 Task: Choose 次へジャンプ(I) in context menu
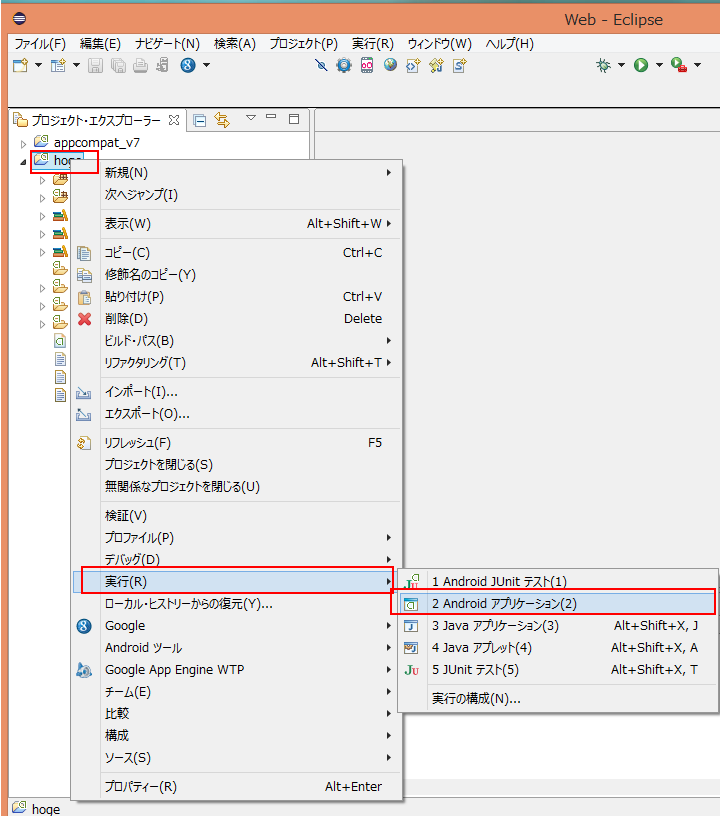coord(237,195)
